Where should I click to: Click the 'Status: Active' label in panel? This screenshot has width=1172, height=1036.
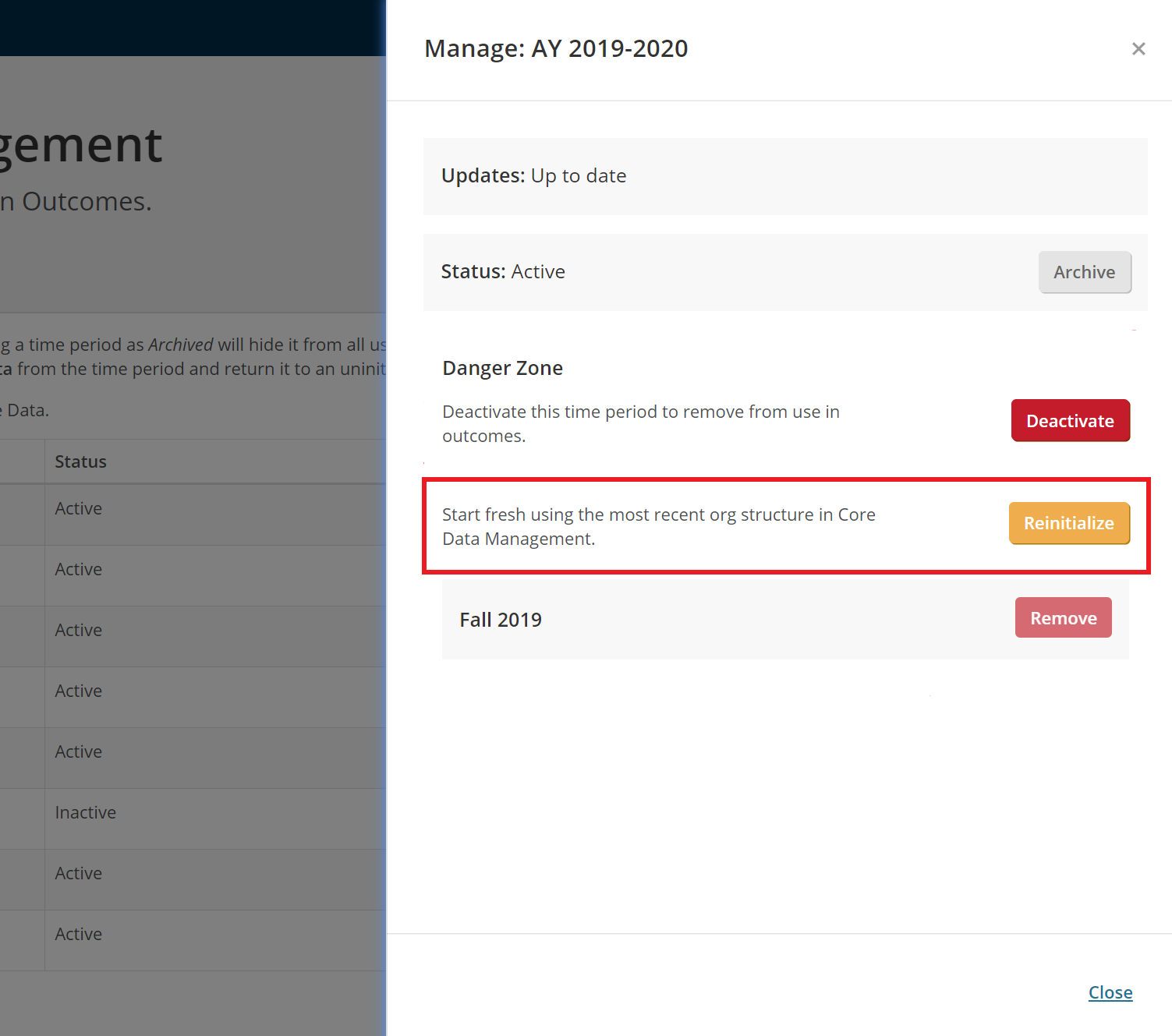(503, 272)
